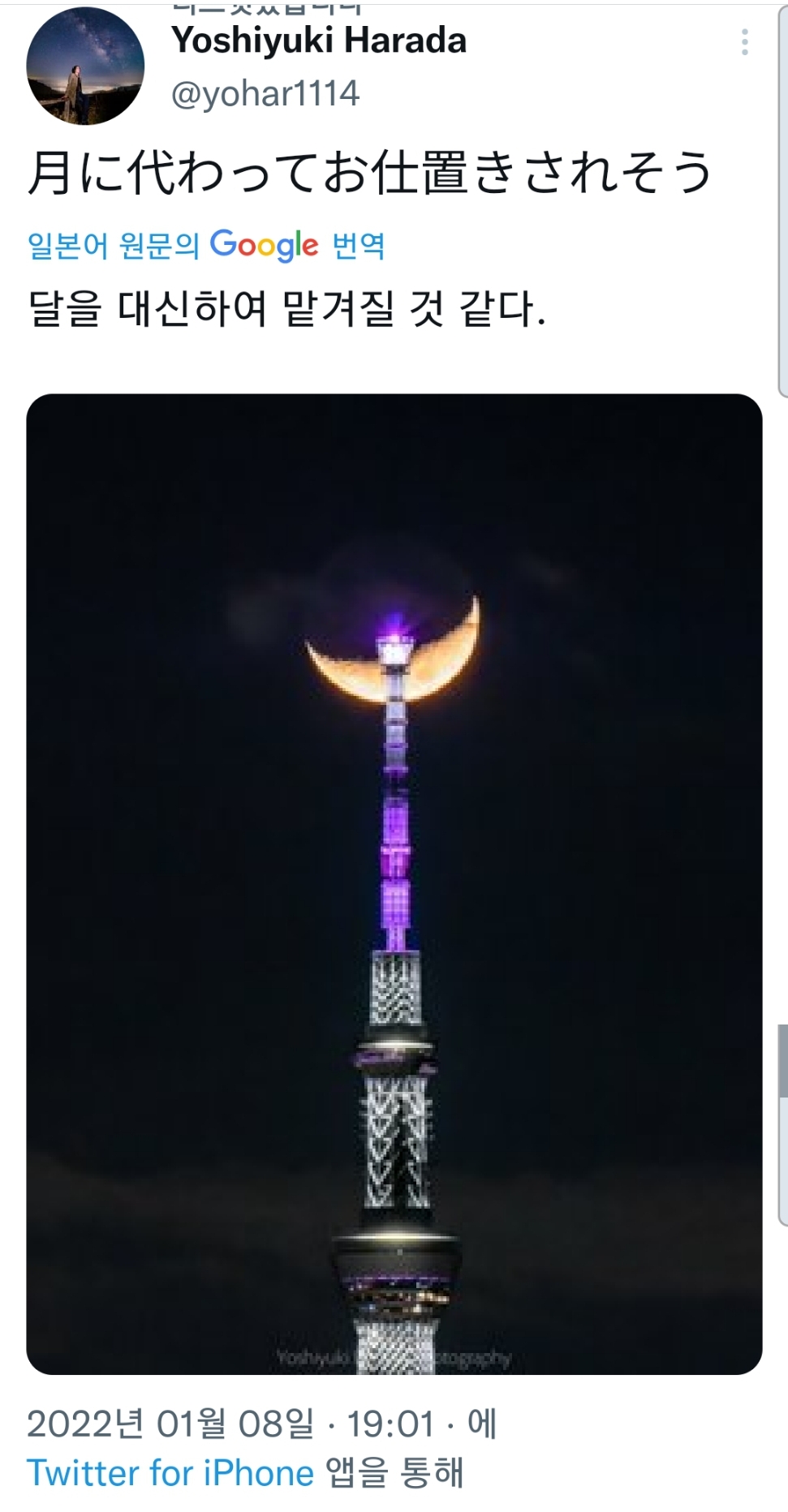788x1512 pixels.
Task: Click the scrollbar track near tweet header
Action: point(782,203)
